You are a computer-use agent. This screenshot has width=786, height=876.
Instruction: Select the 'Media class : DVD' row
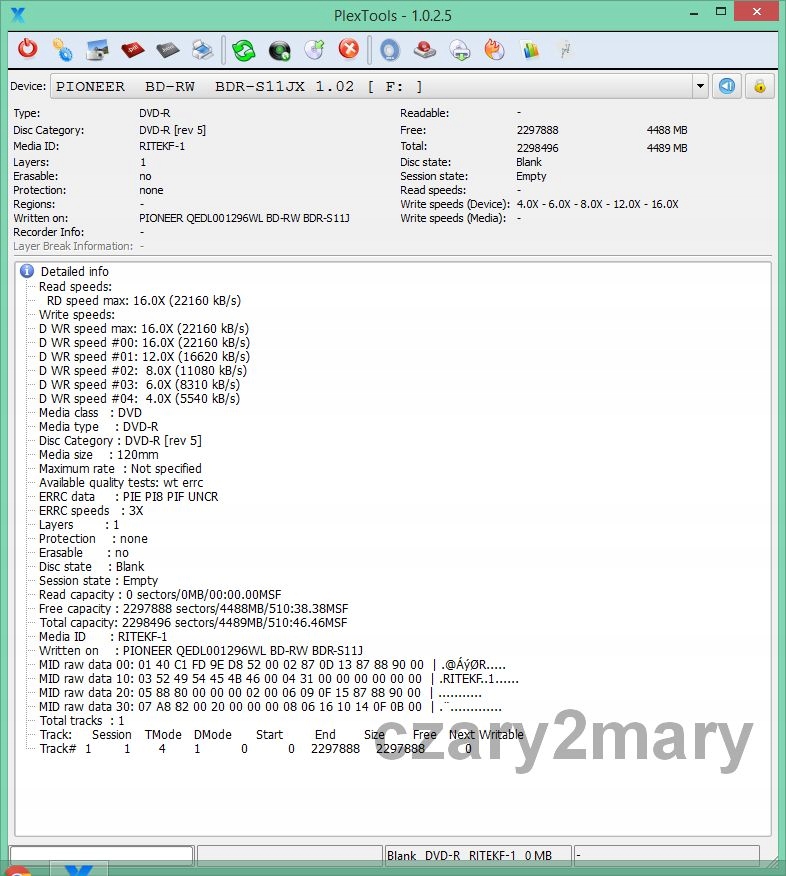pyautogui.click(x=90, y=412)
